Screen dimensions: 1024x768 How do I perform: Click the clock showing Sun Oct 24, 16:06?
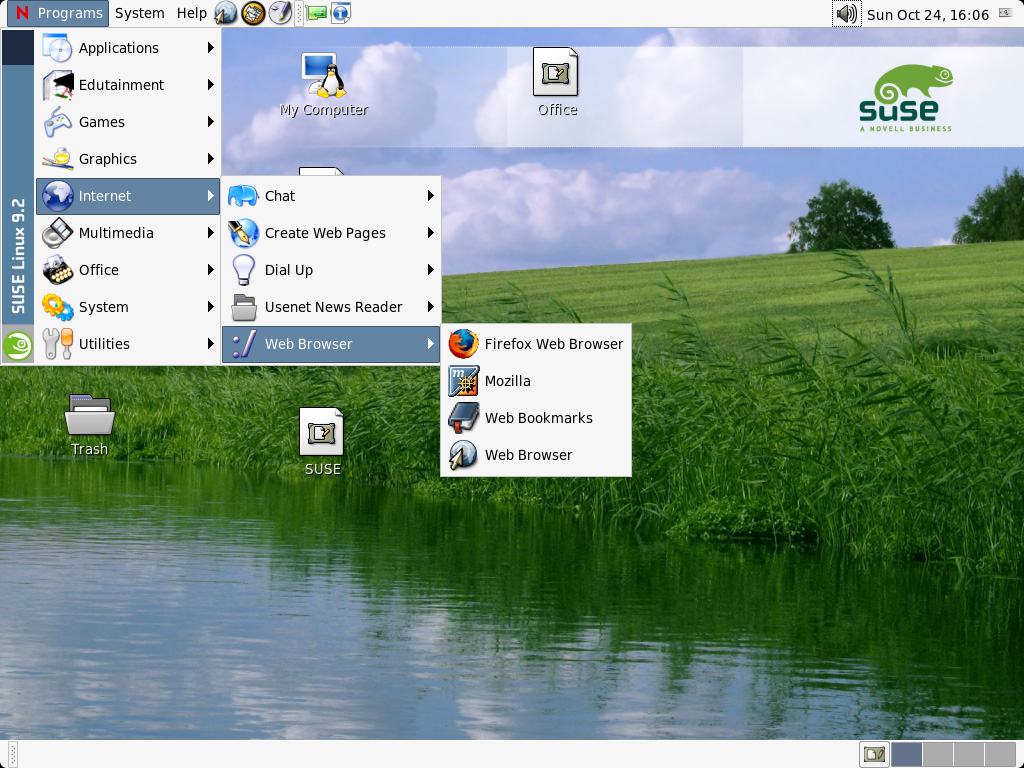click(x=927, y=14)
